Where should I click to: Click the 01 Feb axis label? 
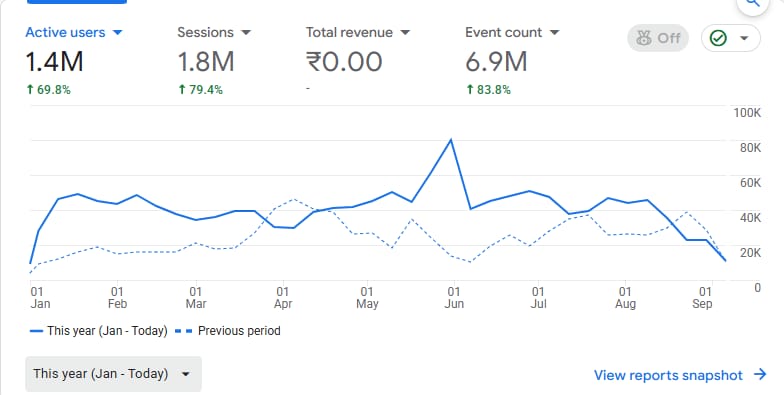click(118, 298)
